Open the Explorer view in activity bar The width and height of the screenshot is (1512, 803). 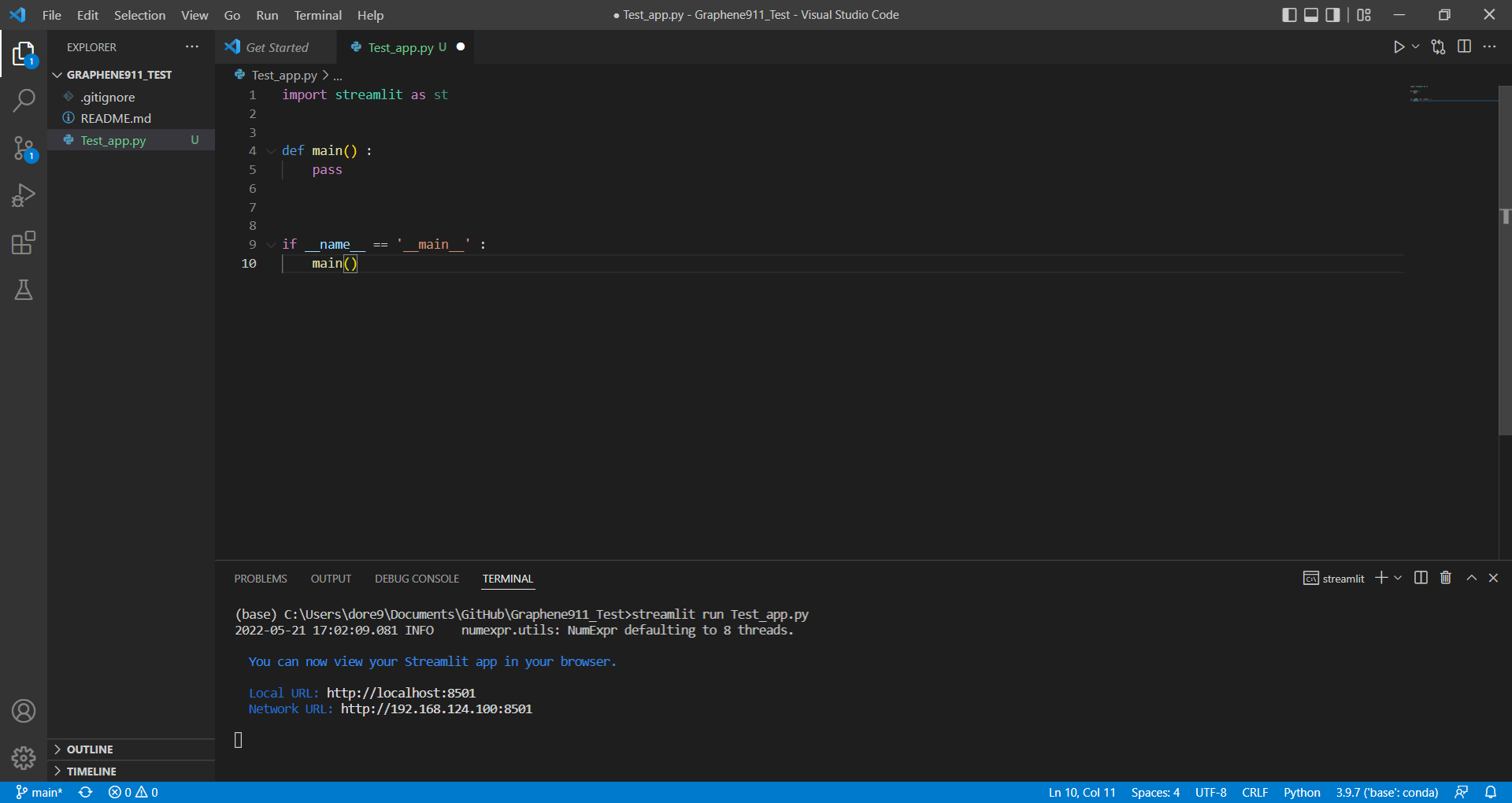[24, 54]
